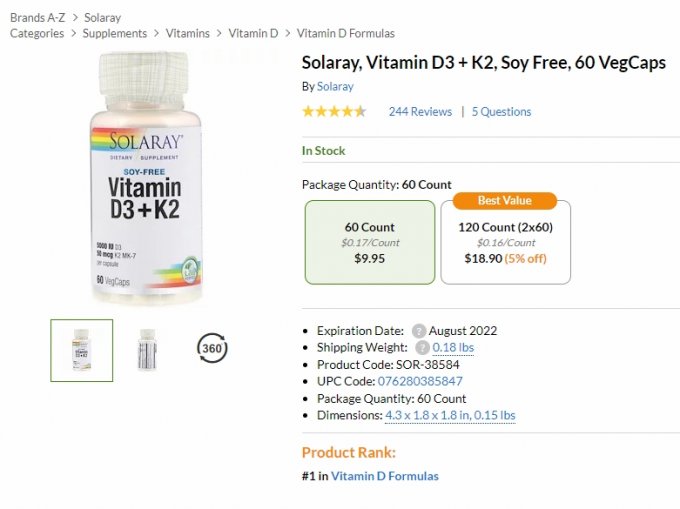Screen dimensions: 680x509
Task: Open Vitamin D breadcrumb link
Action: 253,34
